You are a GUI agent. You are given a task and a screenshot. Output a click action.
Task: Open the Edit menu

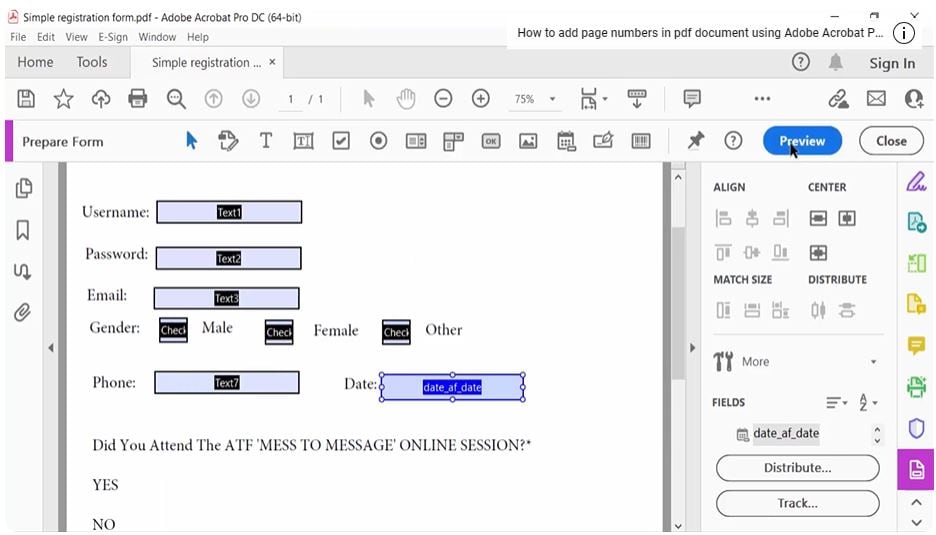46,37
